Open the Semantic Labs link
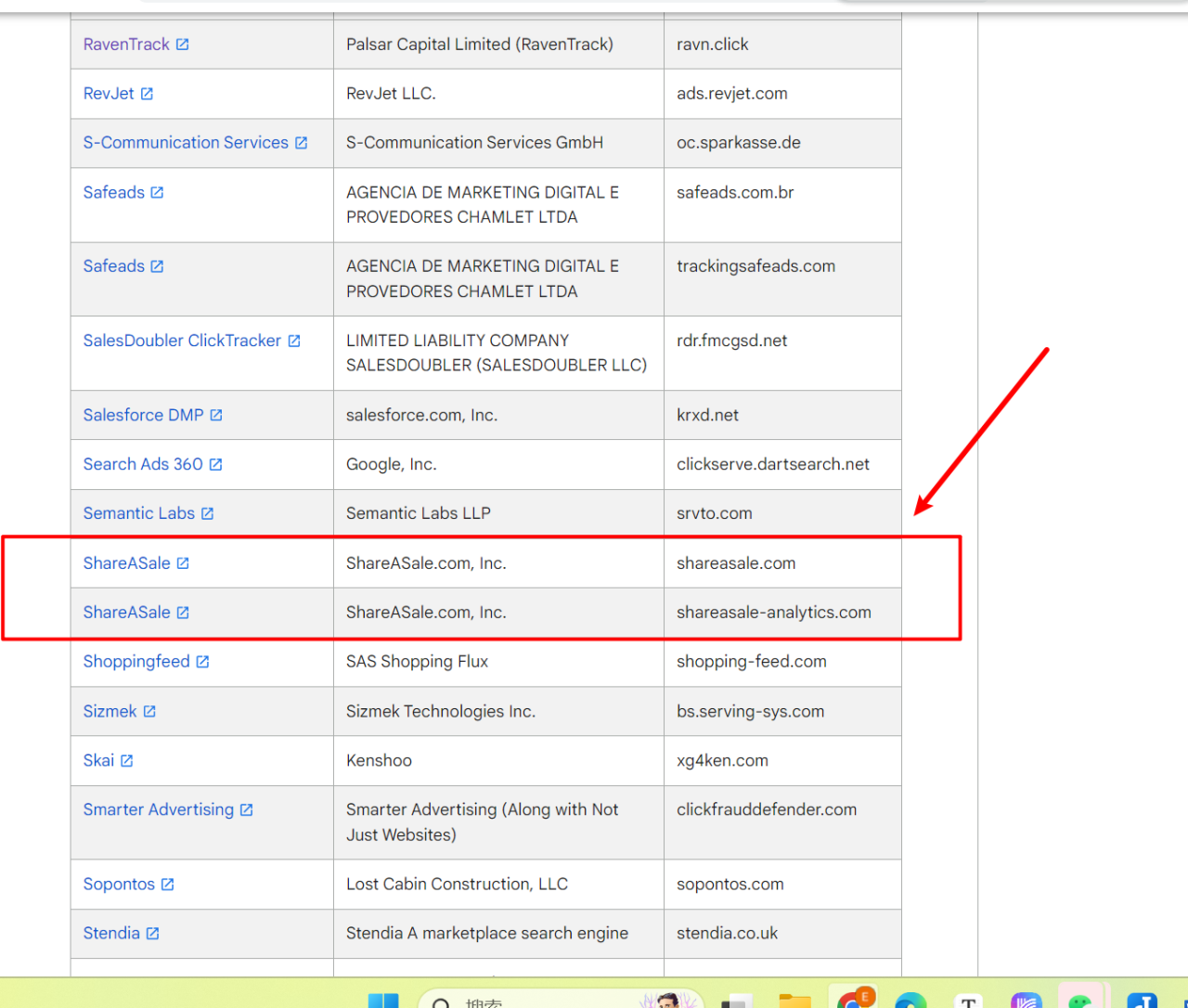Viewport: 1188px width, 1008px height. click(138, 513)
